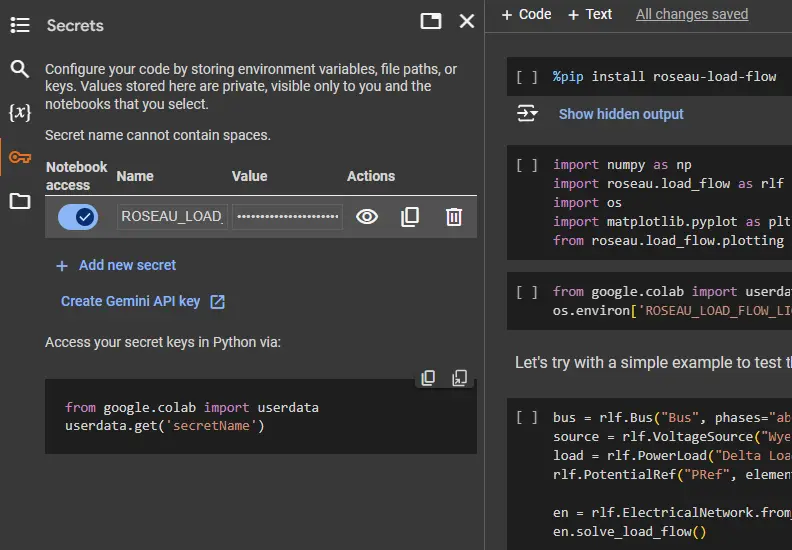Open the Files folder sidebar icon
The width and height of the screenshot is (792, 550).
(20, 201)
